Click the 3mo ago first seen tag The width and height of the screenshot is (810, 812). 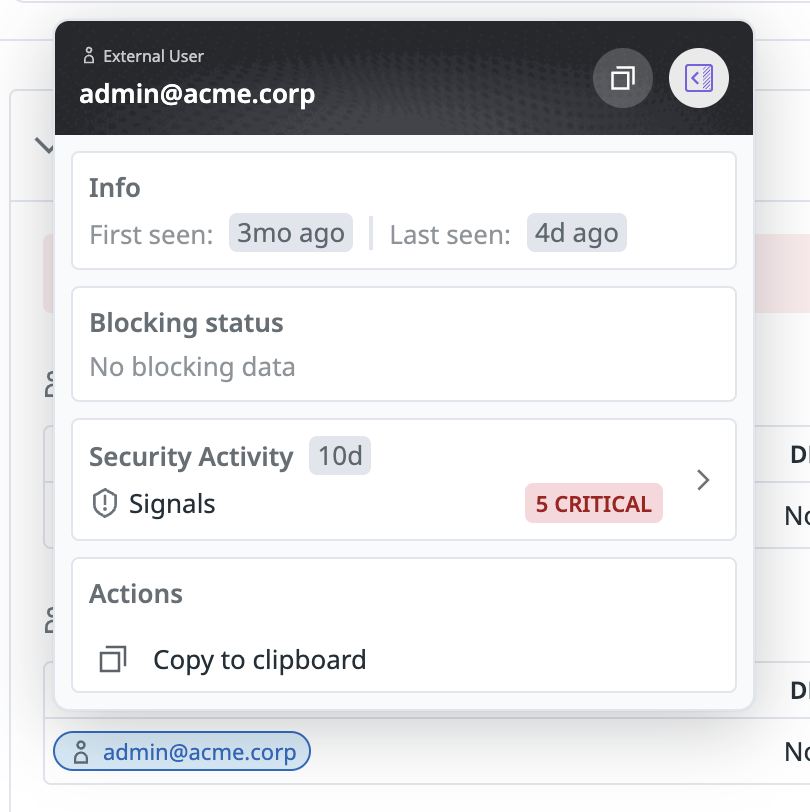click(290, 233)
